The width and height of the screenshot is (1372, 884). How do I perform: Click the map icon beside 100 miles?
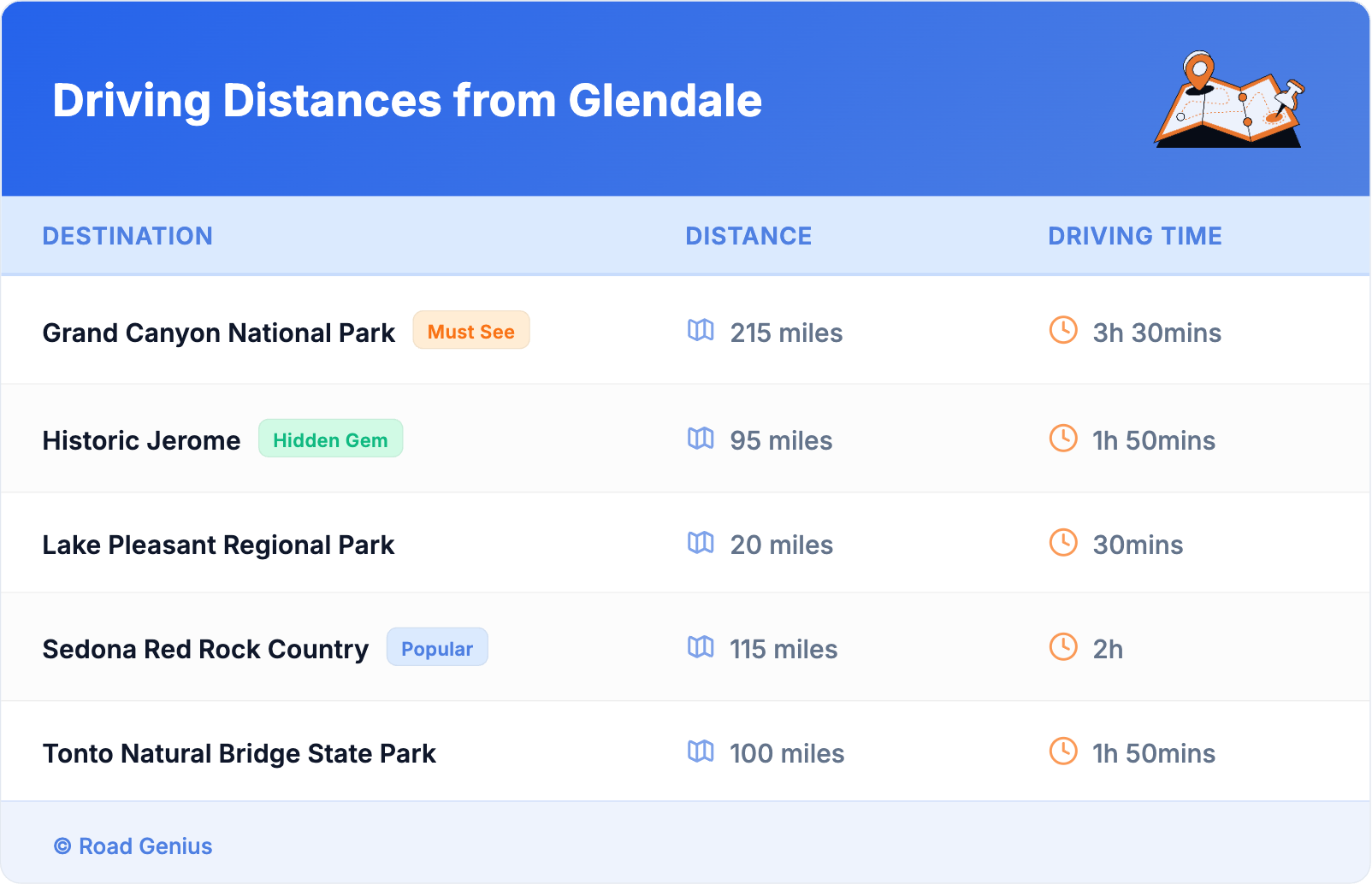pos(701,751)
